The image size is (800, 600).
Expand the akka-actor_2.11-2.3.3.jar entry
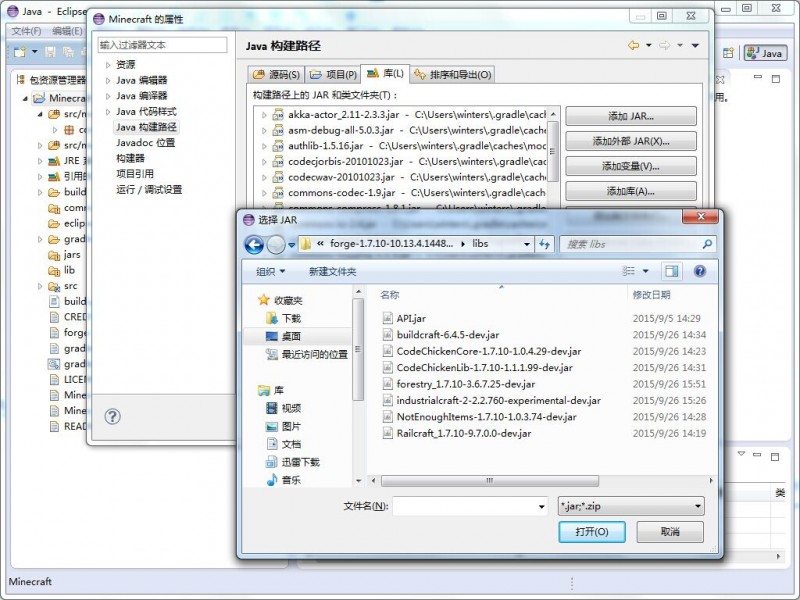click(264, 115)
